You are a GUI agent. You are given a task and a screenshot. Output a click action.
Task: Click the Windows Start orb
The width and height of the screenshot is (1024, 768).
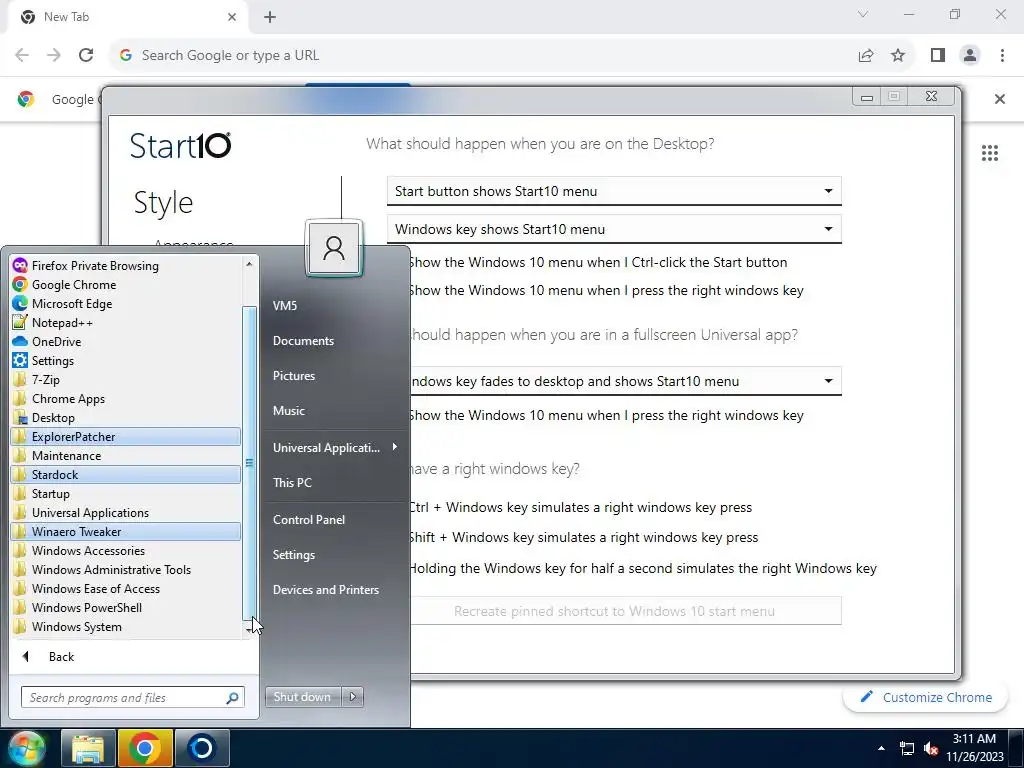pyautogui.click(x=26, y=748)
